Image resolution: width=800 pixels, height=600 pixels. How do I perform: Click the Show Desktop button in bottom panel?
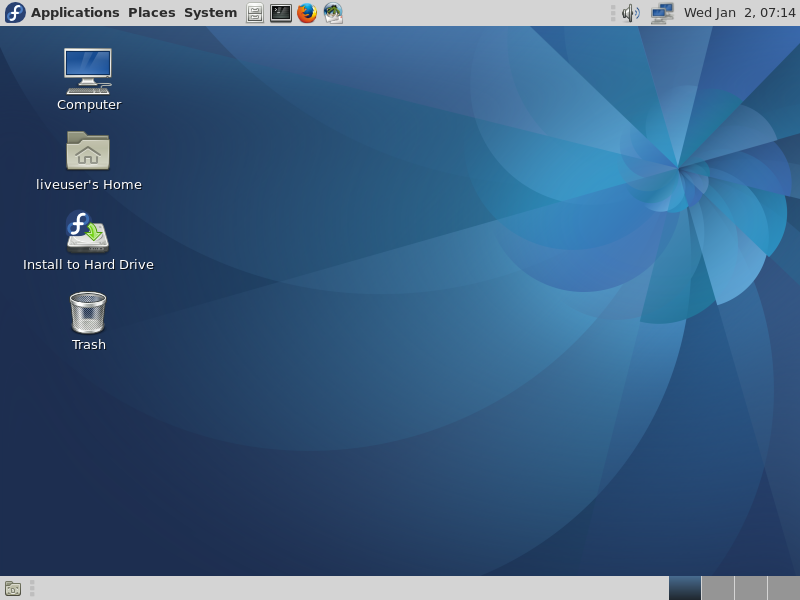pyautogui.click(x=13, y=588)
